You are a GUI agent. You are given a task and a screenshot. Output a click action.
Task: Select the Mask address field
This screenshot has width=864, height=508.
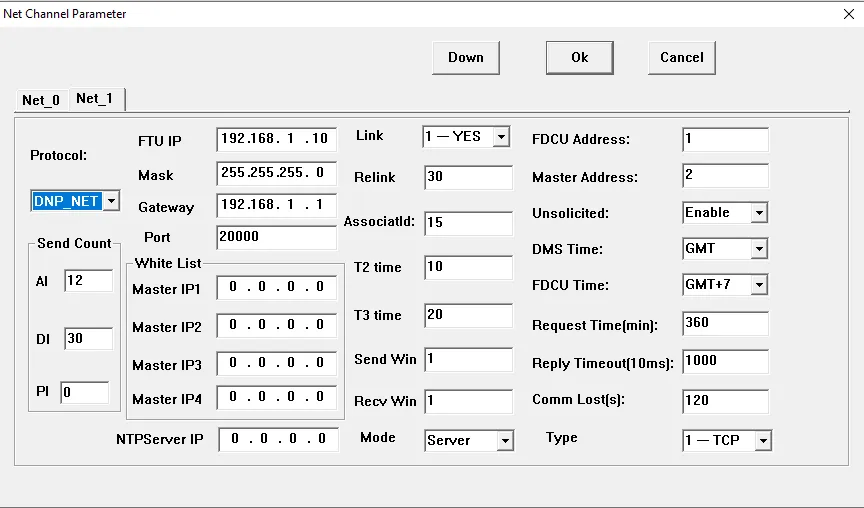click(x=276, y=174)
